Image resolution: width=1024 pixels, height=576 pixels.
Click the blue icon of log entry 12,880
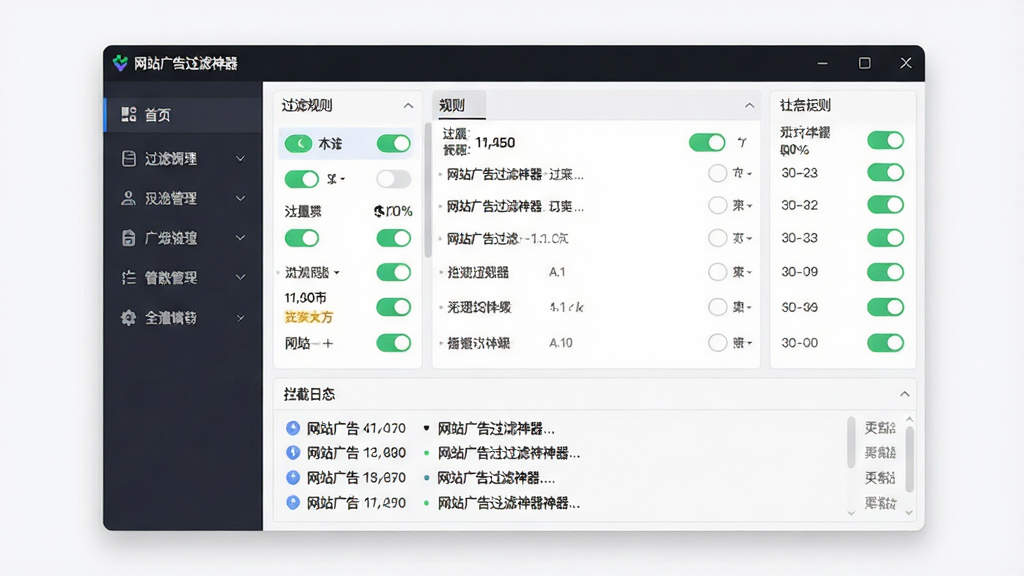[x=293, y=452]
